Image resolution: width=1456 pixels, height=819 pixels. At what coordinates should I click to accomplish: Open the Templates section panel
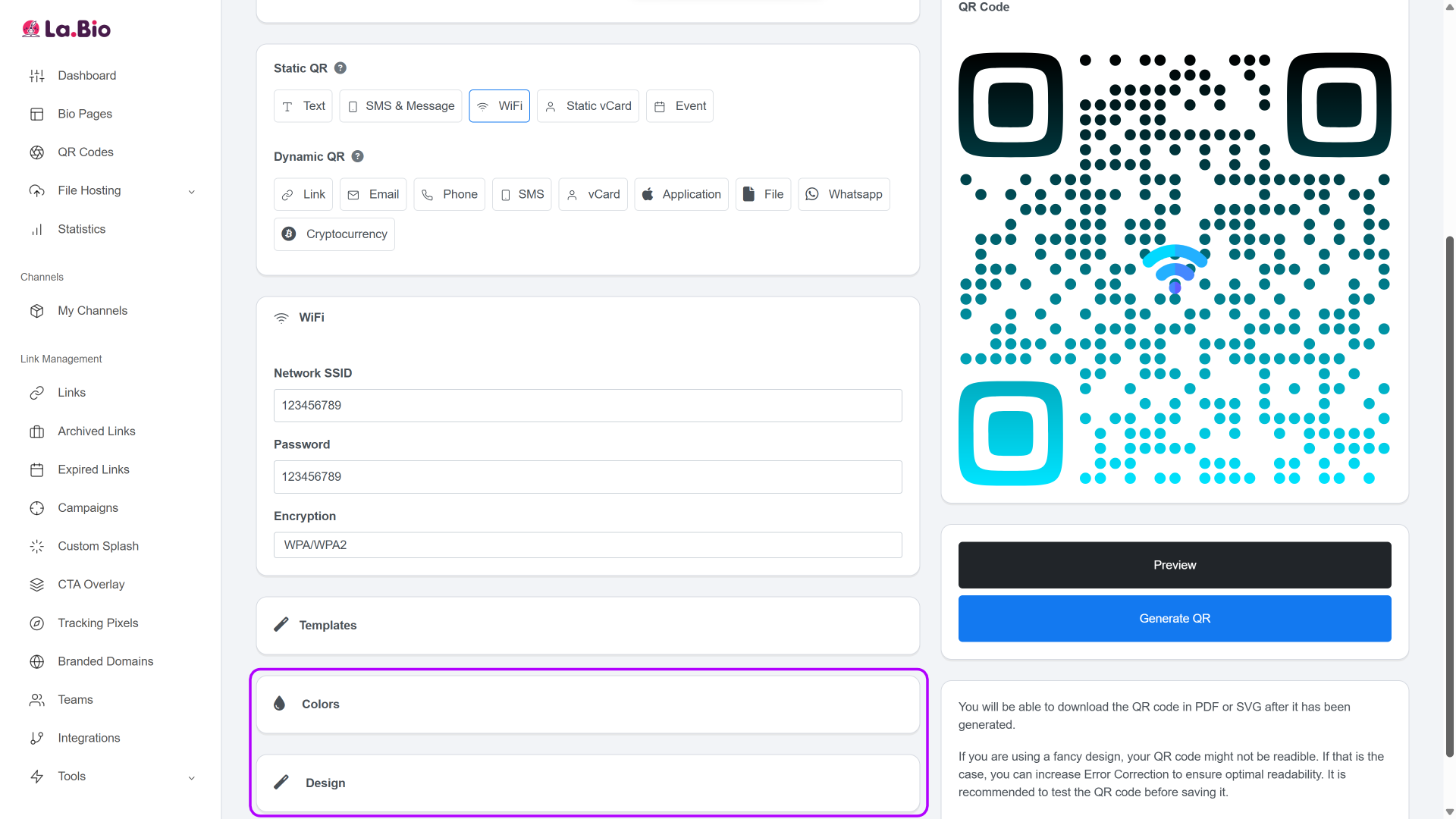pyautogui.click(x=588, y=626)
